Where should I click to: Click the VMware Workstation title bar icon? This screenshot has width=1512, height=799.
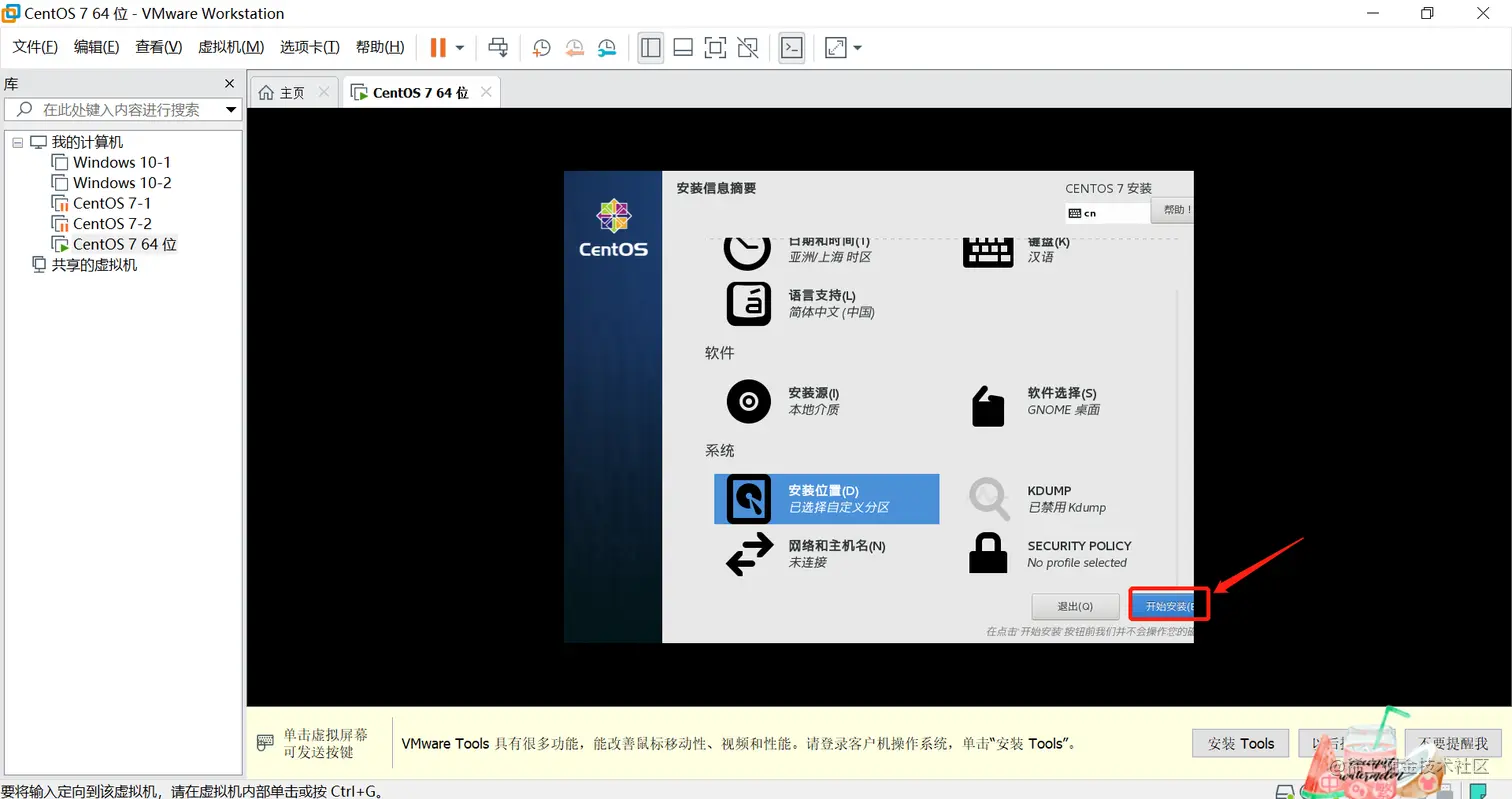click(x=11, y=13)
